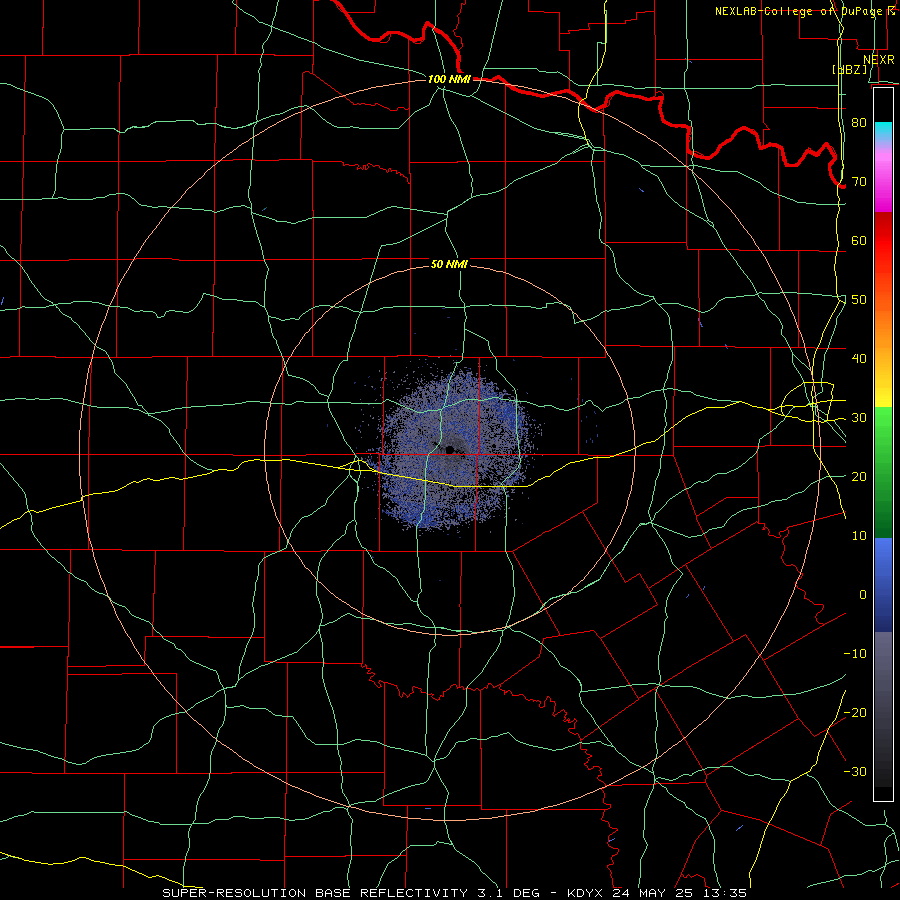900x900 pixels.
Task: Click the [dBZ] unit label
Action: click(x=850, y=69)
